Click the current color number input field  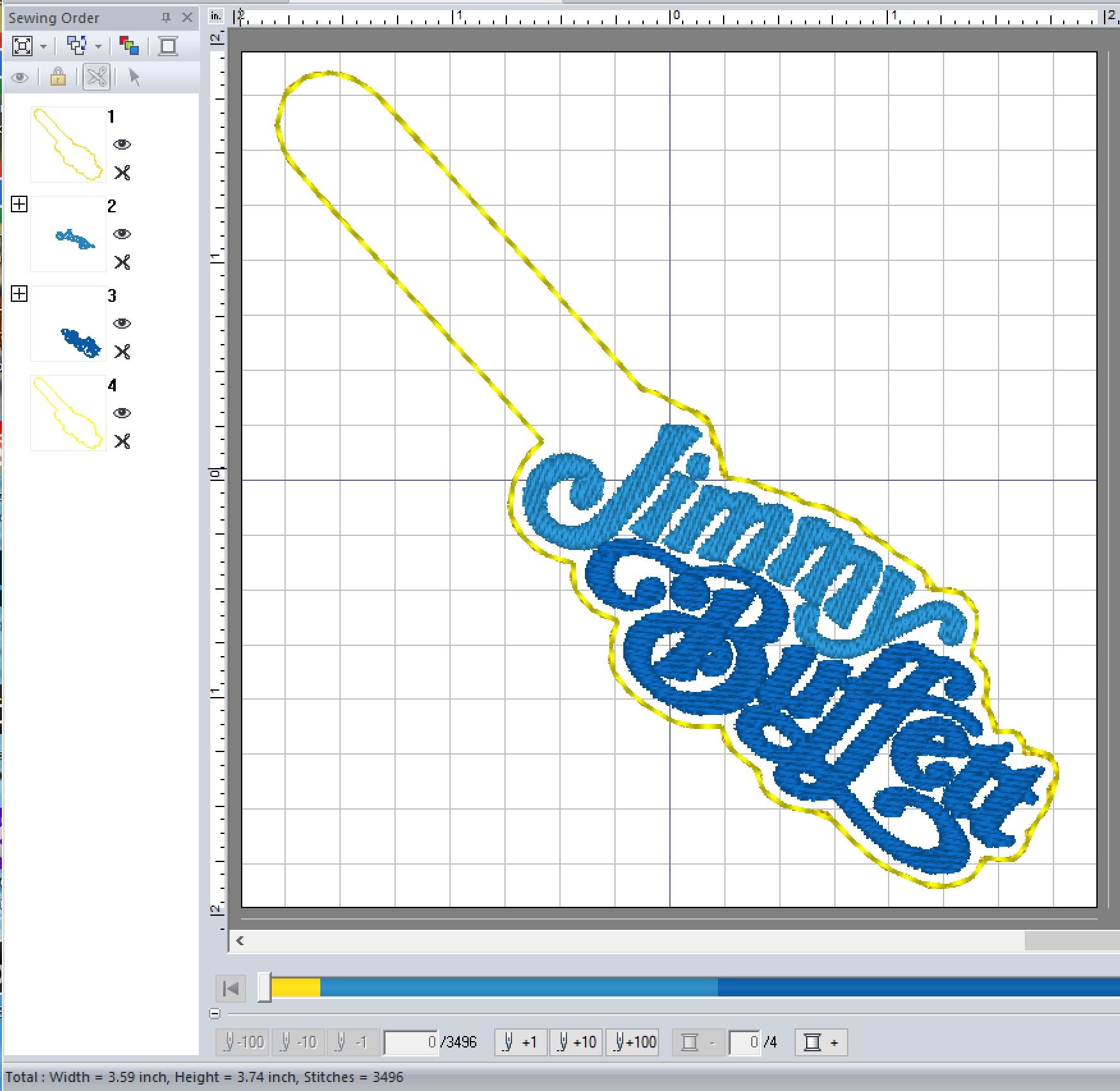[x=744, y=1042]
